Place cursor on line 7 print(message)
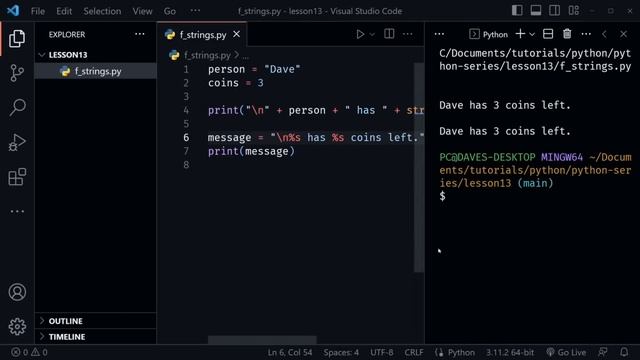 [251, 151]
